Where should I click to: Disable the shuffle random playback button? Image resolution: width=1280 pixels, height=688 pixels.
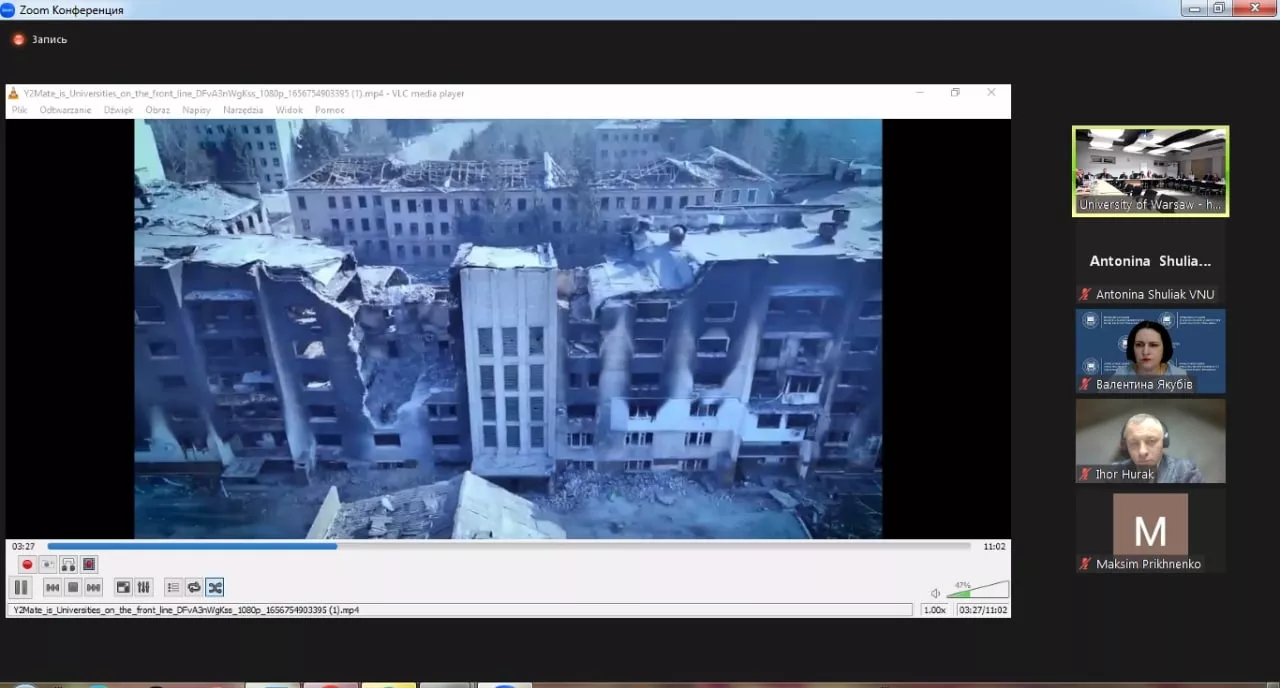click(x=214, y=587)
